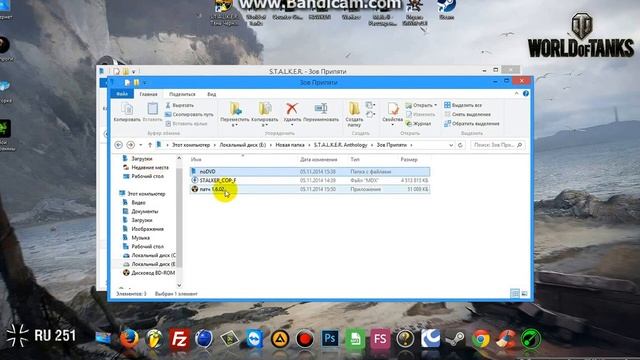Expand the Переместить в dropdown
The width and height of the screenshot is (640, 360).
pyautogui.click(x=235, y=125)
